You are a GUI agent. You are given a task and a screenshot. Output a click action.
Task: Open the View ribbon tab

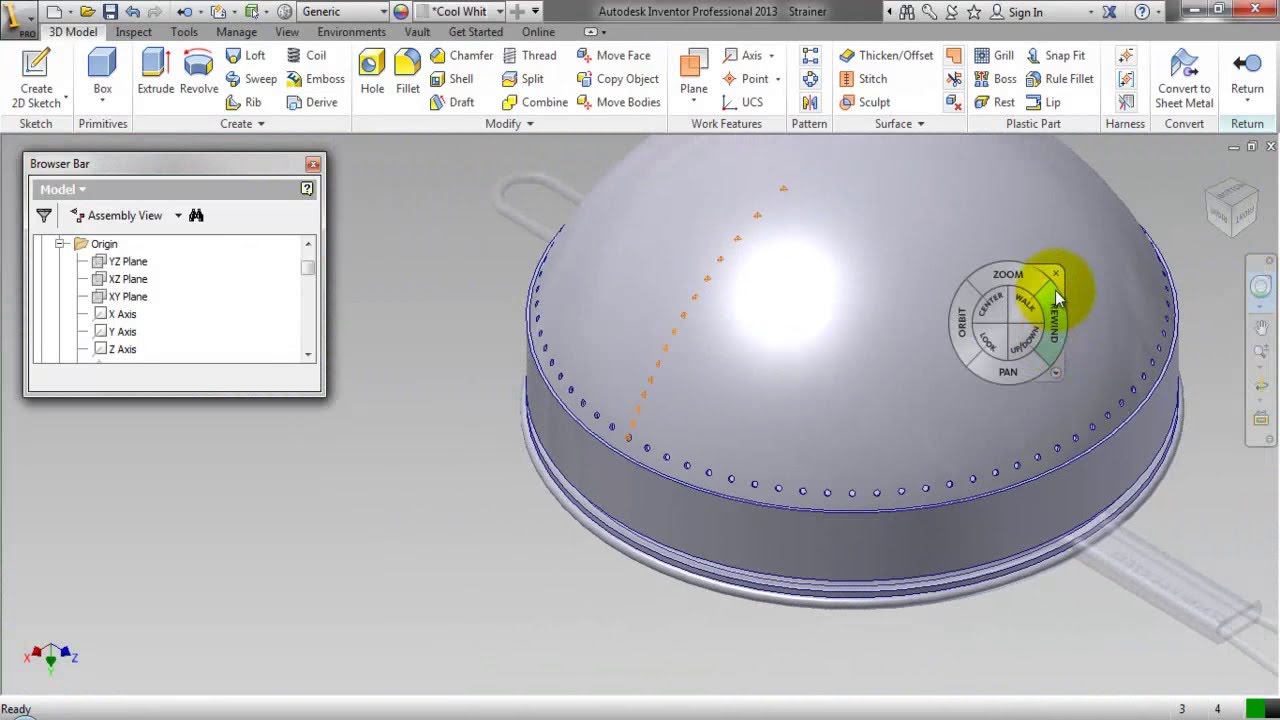[287, 32]
